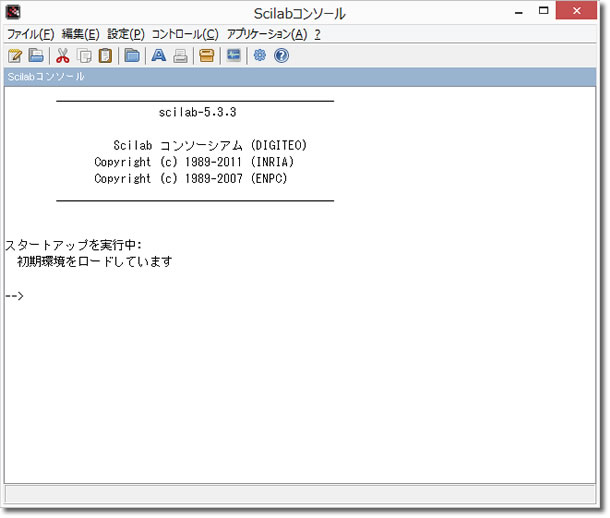
Task: Choose console font with A icon
Action: [x=159, y=56]
